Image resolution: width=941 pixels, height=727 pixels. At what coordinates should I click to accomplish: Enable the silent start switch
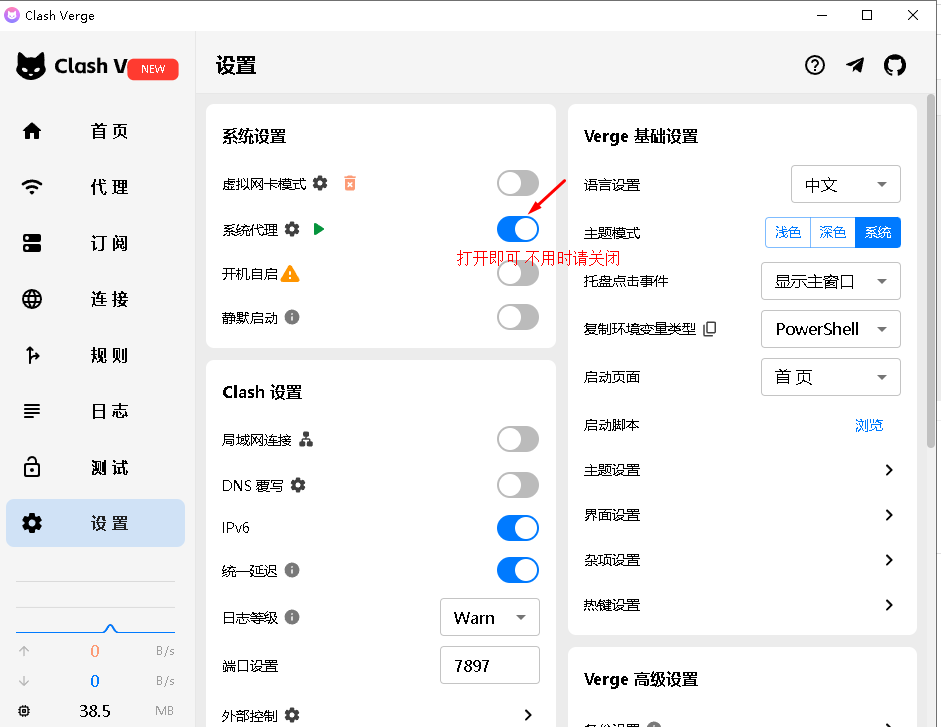pos(517,317)
